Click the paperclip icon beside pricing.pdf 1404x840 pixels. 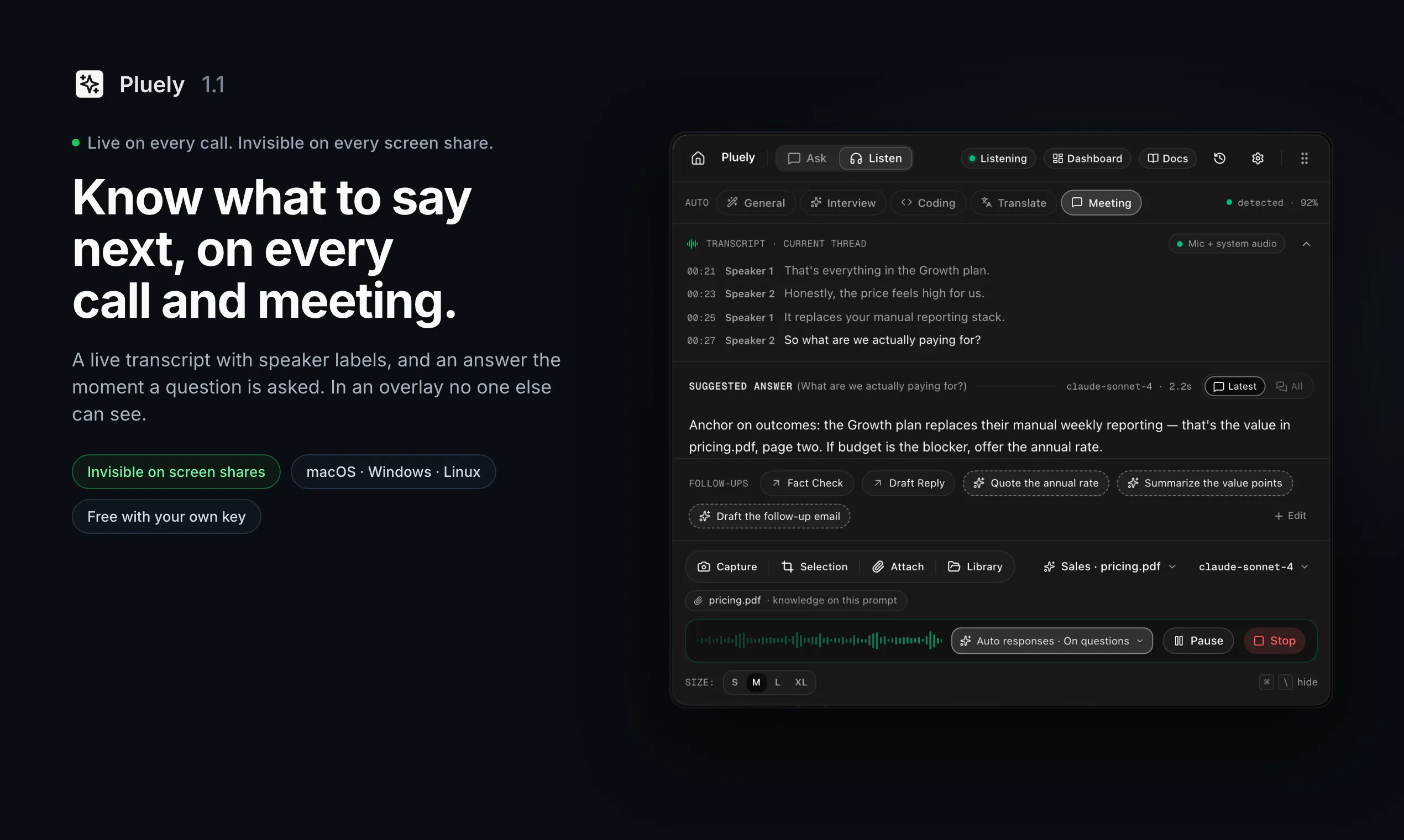click(x=698, y=601)
